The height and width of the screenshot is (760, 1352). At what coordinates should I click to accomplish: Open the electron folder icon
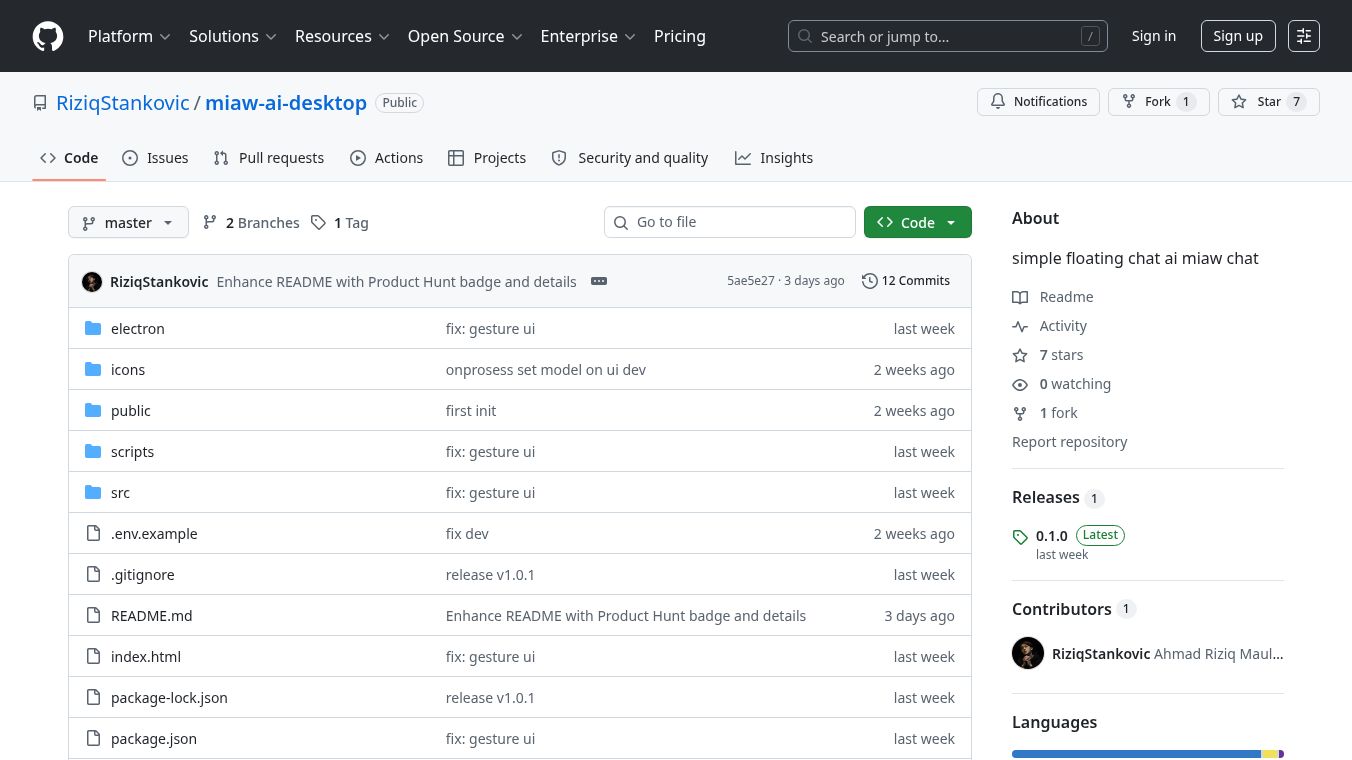tap(93, 328)
